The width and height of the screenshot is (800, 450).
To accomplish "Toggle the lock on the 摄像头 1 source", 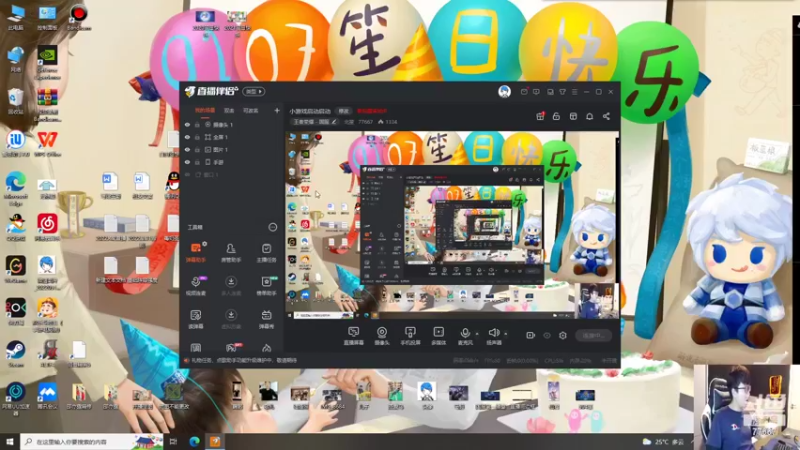I will coord(197,124).
